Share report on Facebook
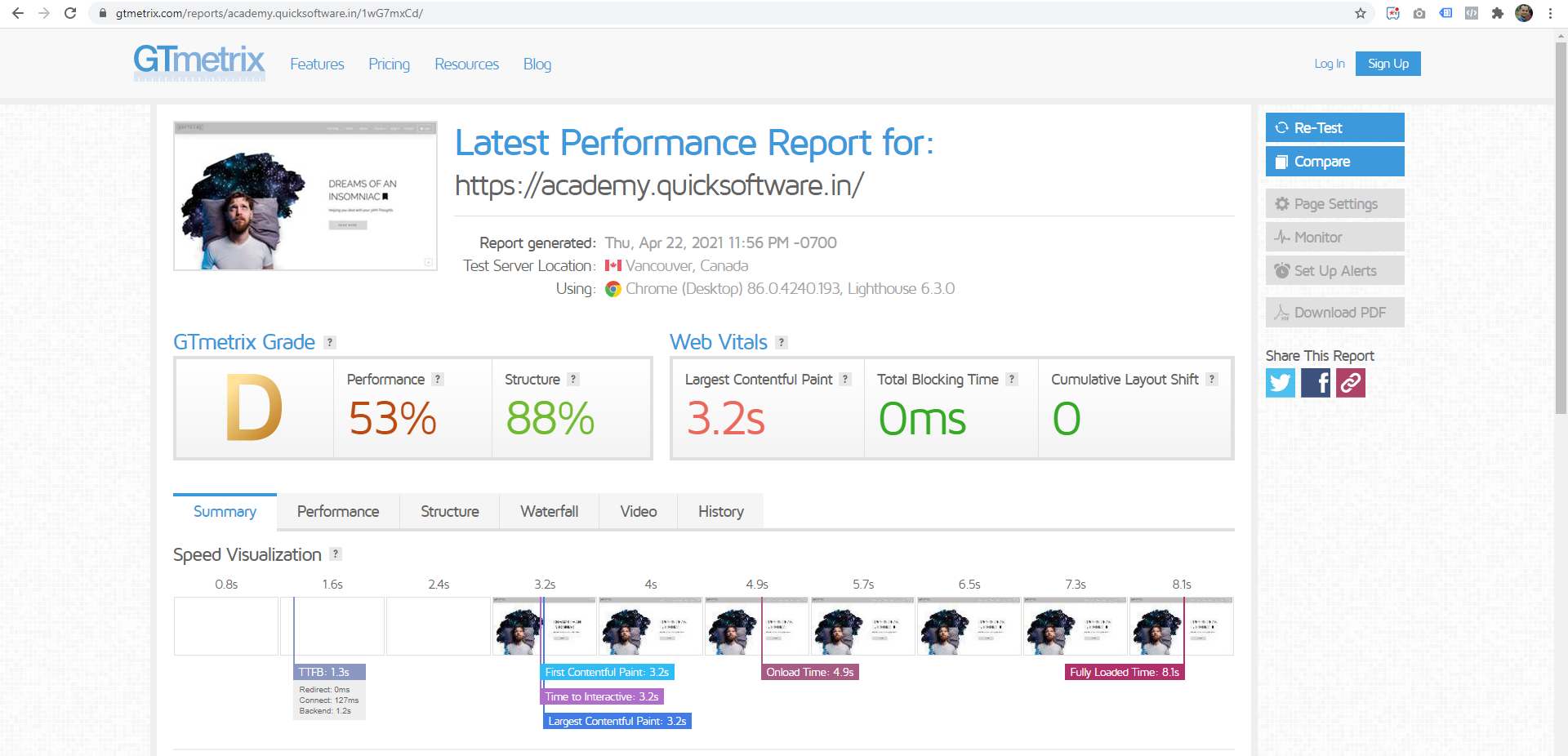The image size is (1568, 756). tap(1316, 383)
